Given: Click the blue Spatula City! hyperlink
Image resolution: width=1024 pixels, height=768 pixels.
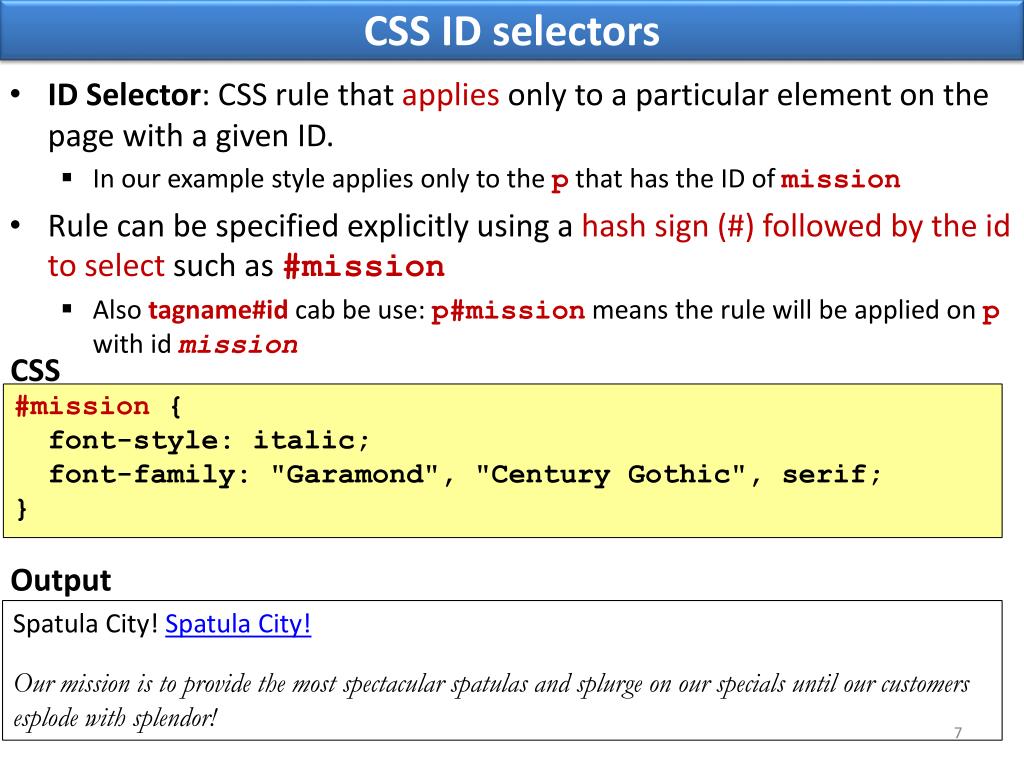Looking at the screenshot, I should tap(238, 624).
